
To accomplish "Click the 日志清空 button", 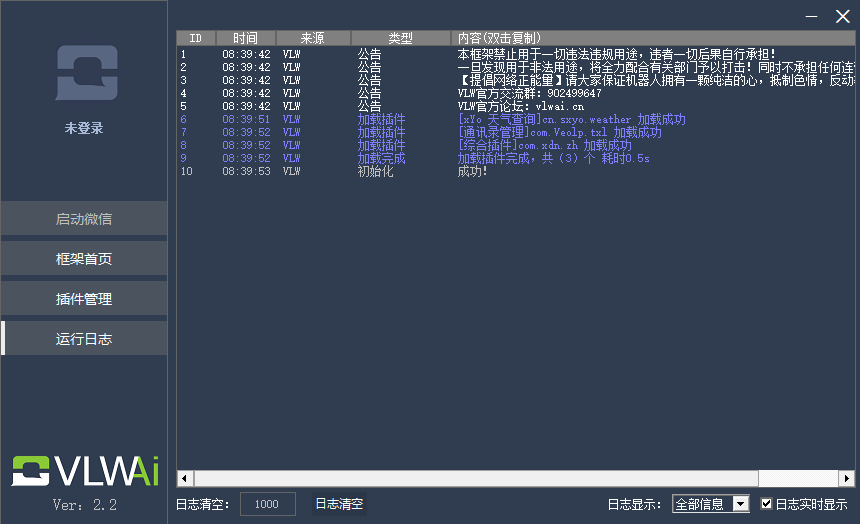I will click(339, 504).
